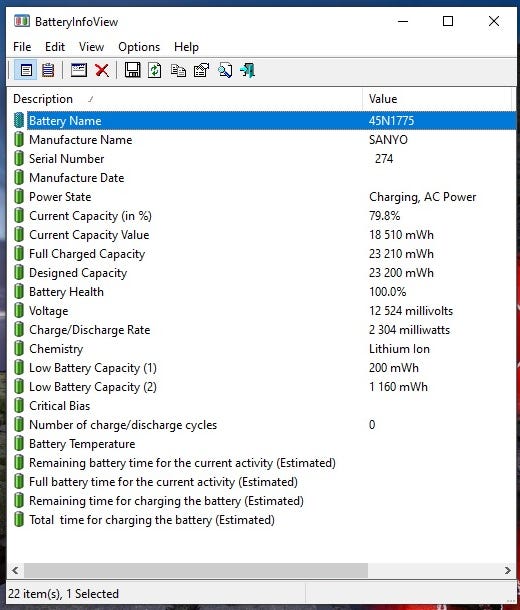Viewport: 520px width, 610px height.
Task: Open the File menu
Action: coord(22,47)
